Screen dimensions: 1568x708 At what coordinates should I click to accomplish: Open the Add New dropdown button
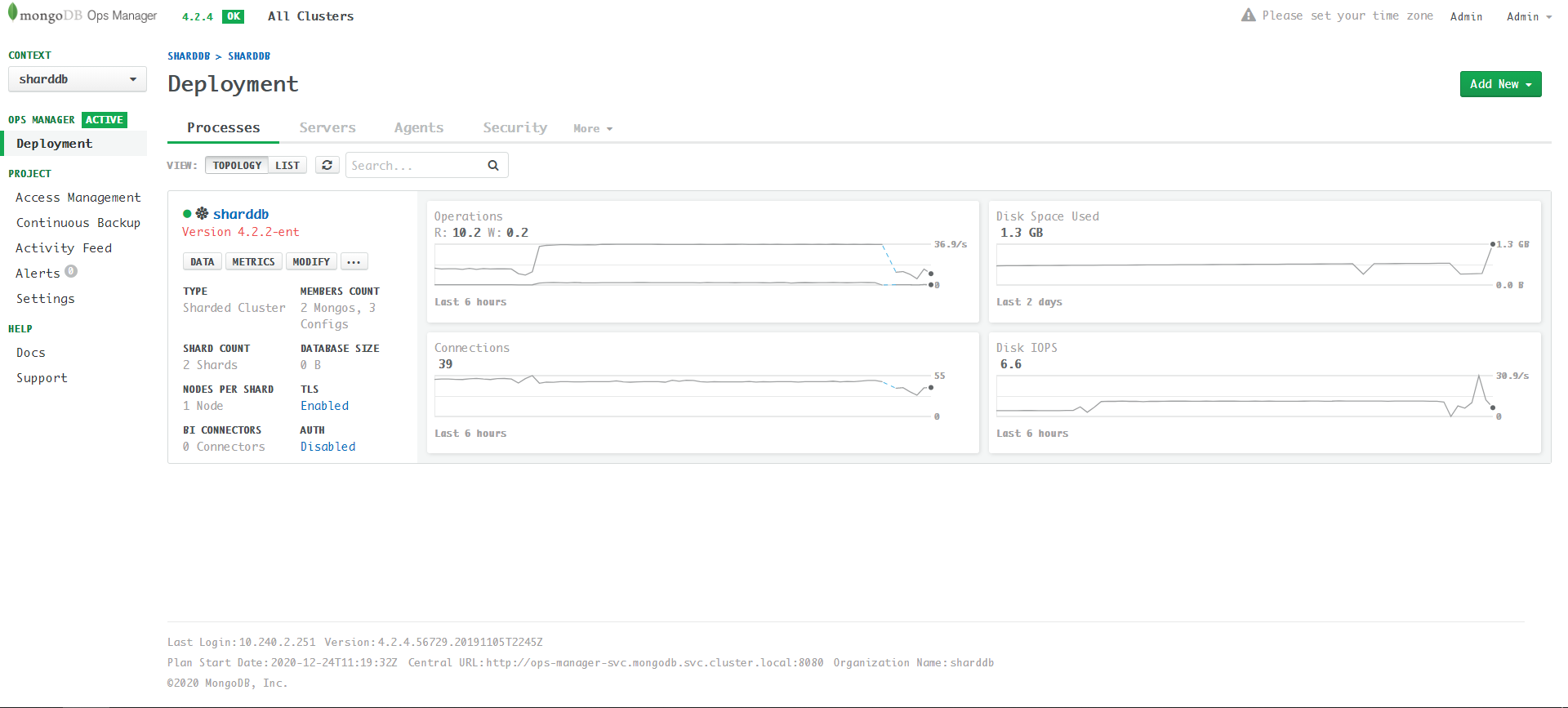pyautogui.click(x=1500, y=84)
